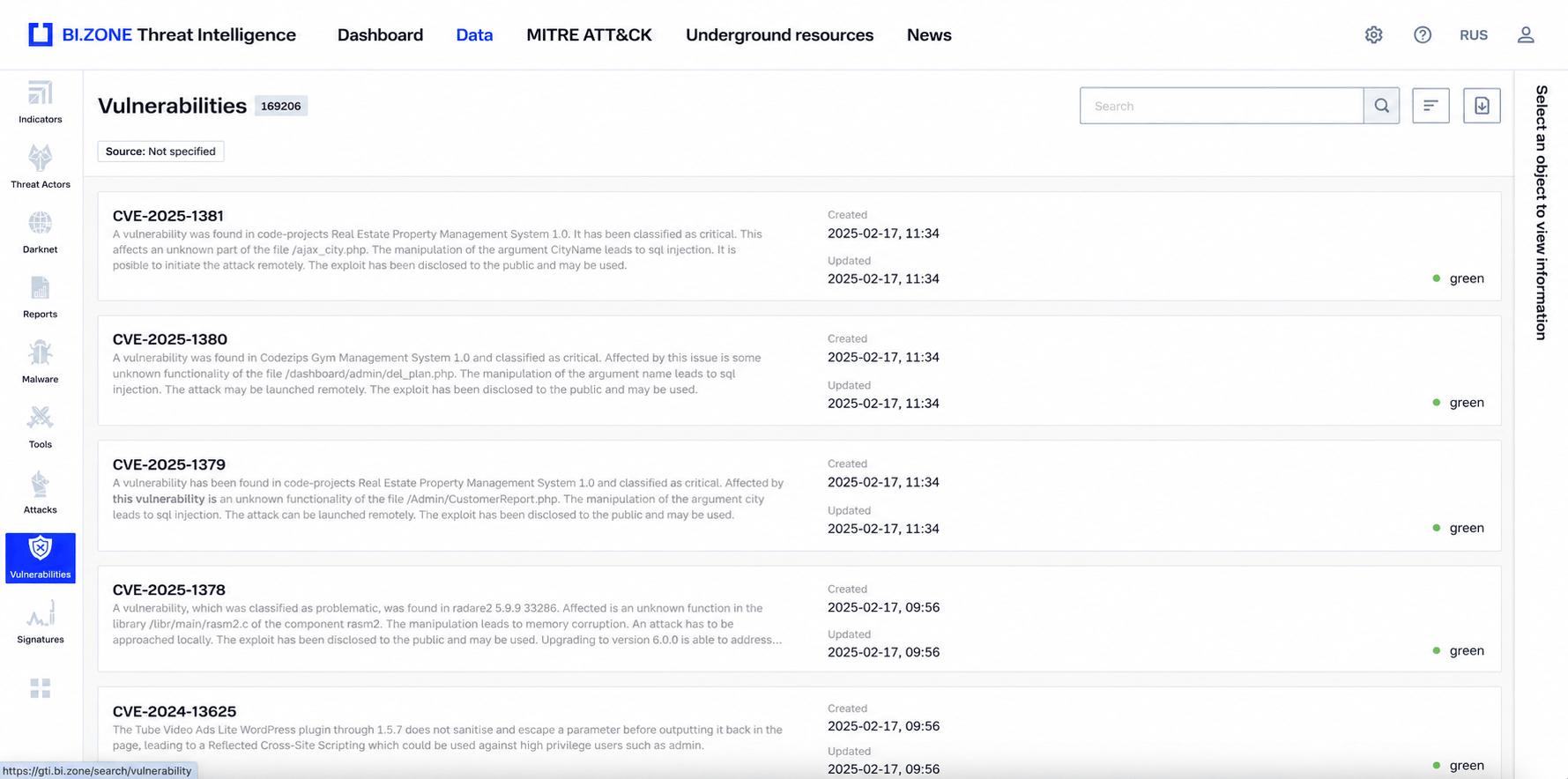Open the CVE-2025-1379 entry
This screenshot has height=779, width=1568.
click(x=799, y=496)
